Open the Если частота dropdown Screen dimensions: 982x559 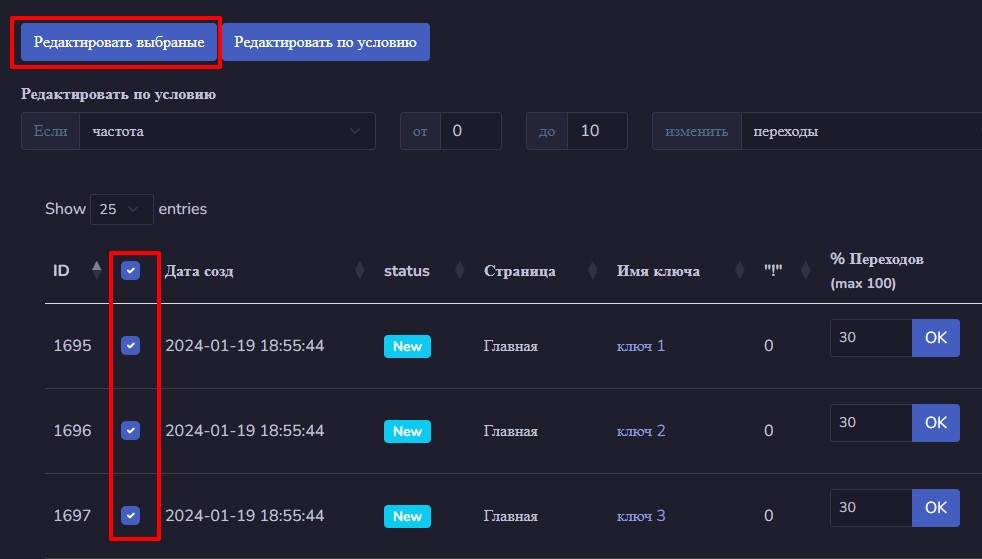pos(227,131)
